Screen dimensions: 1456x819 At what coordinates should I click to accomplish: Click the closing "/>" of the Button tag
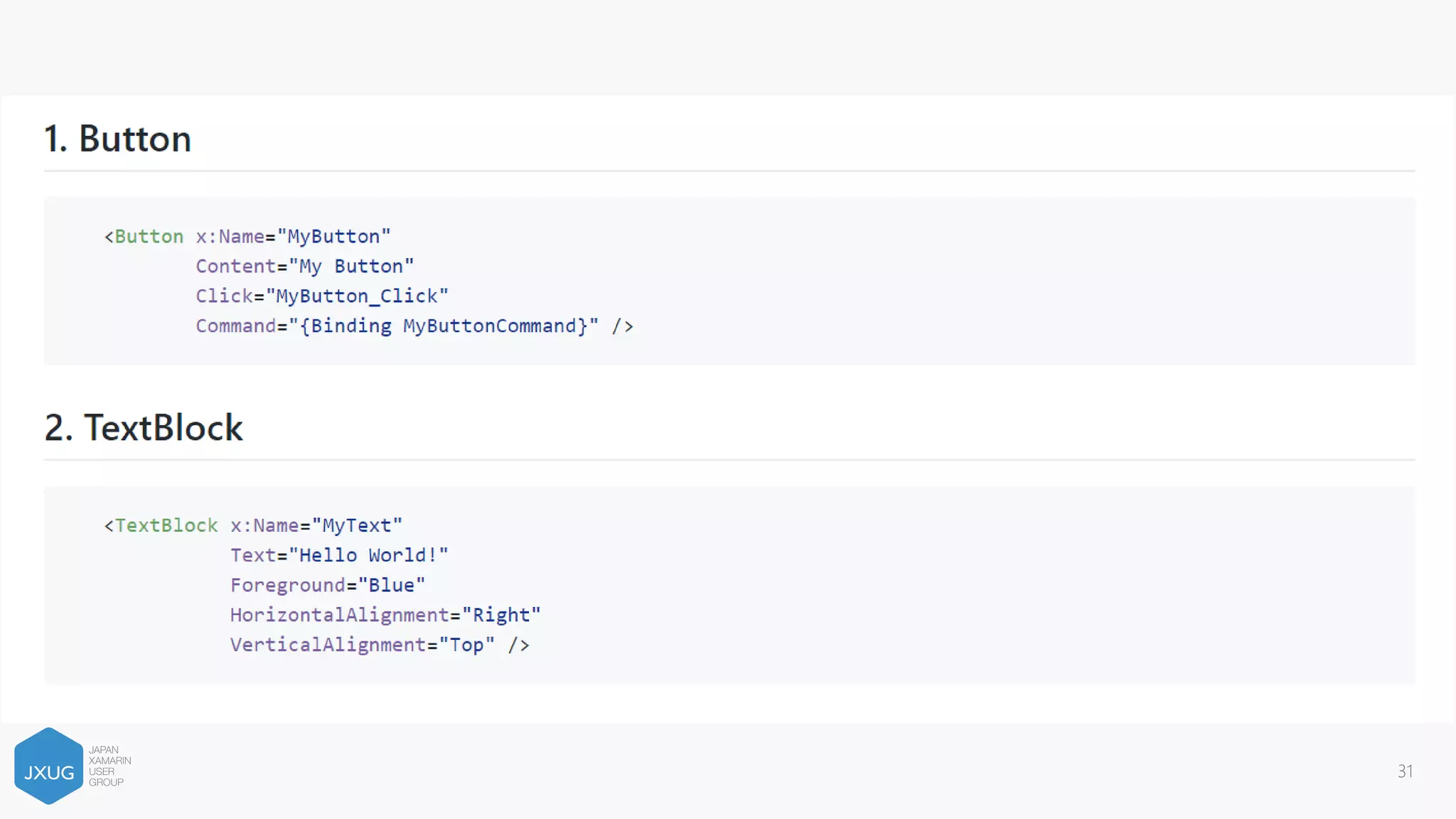tap(622, 326)
